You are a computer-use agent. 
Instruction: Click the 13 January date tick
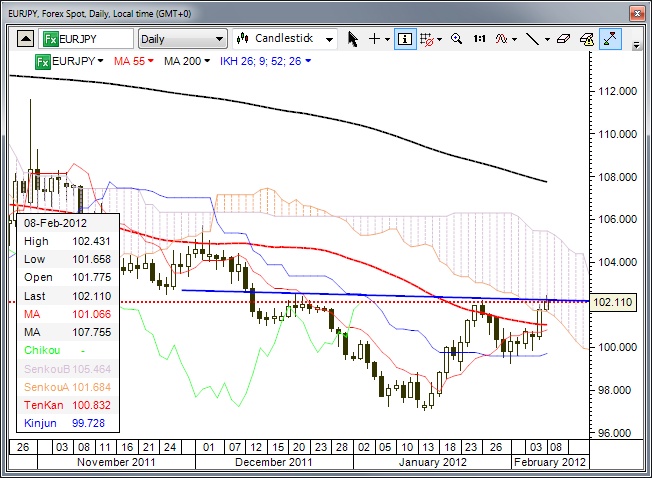428,447
